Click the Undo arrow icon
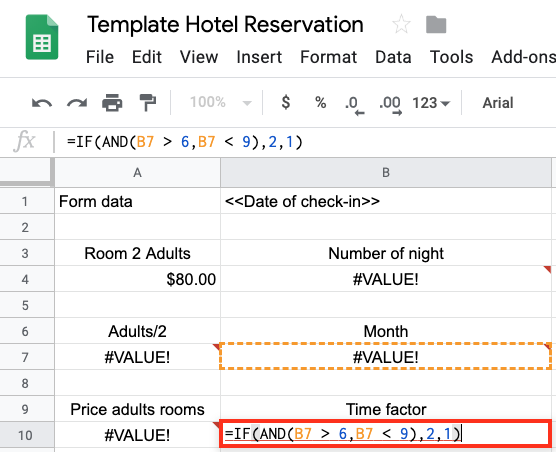Screen dimensions: 556x452 42,103
